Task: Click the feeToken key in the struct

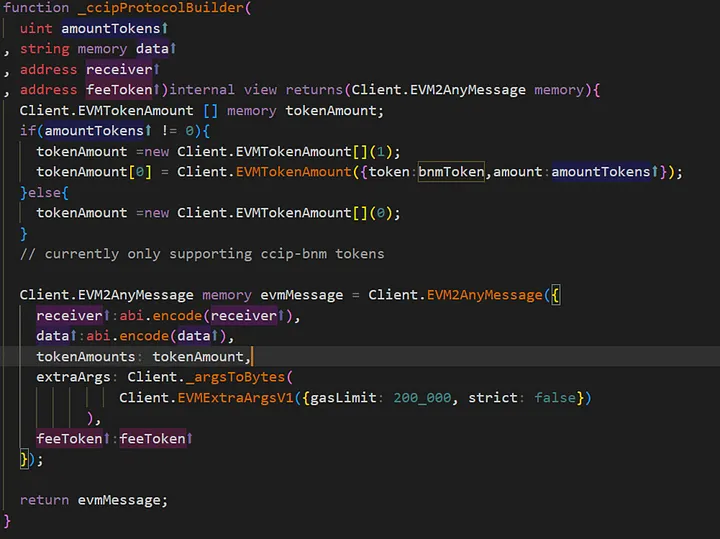Action: click(x=68, y=439)
